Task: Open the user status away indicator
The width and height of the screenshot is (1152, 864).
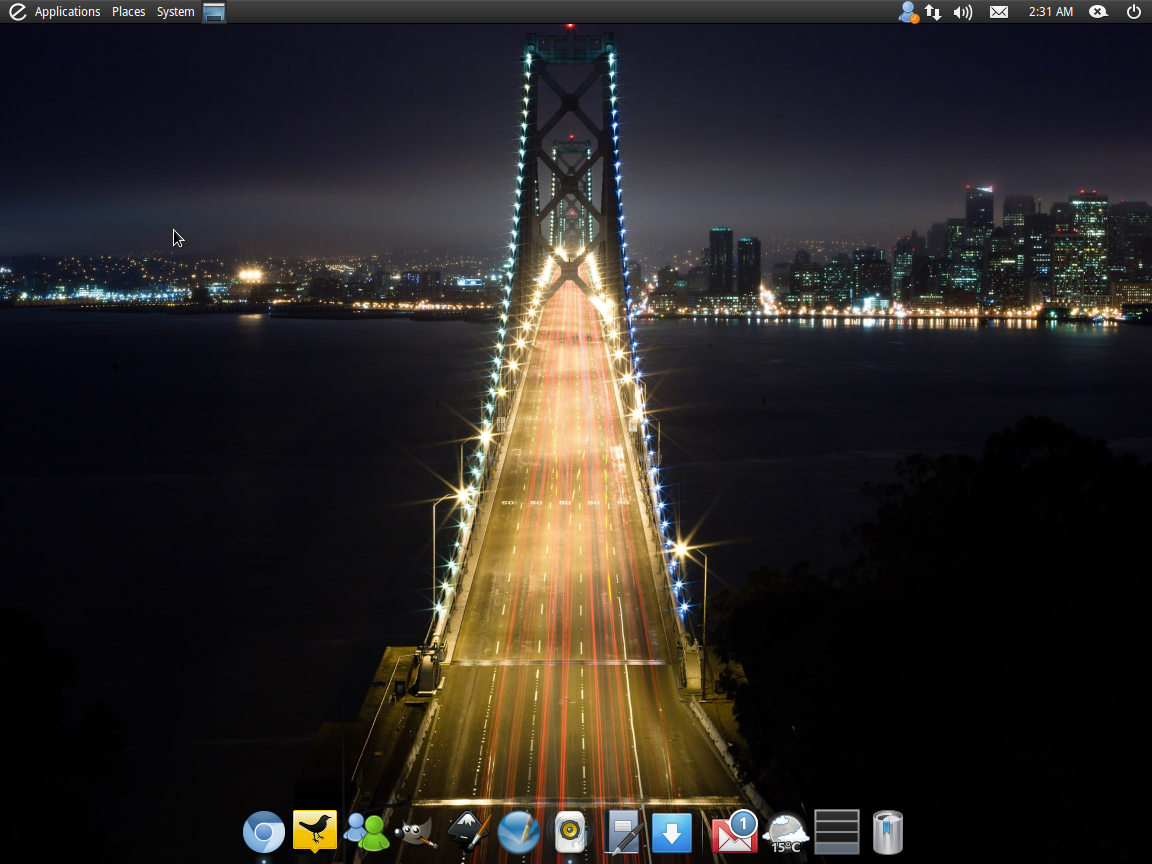Action: coord(909,12)
